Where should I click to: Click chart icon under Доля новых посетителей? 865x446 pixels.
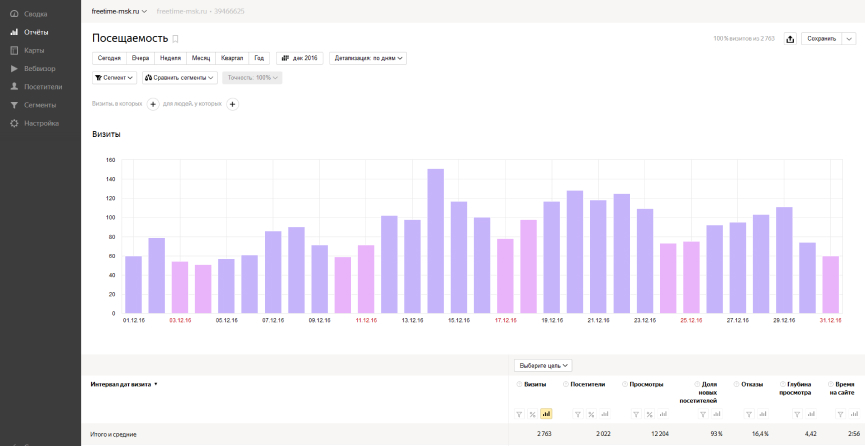[717, 414]
